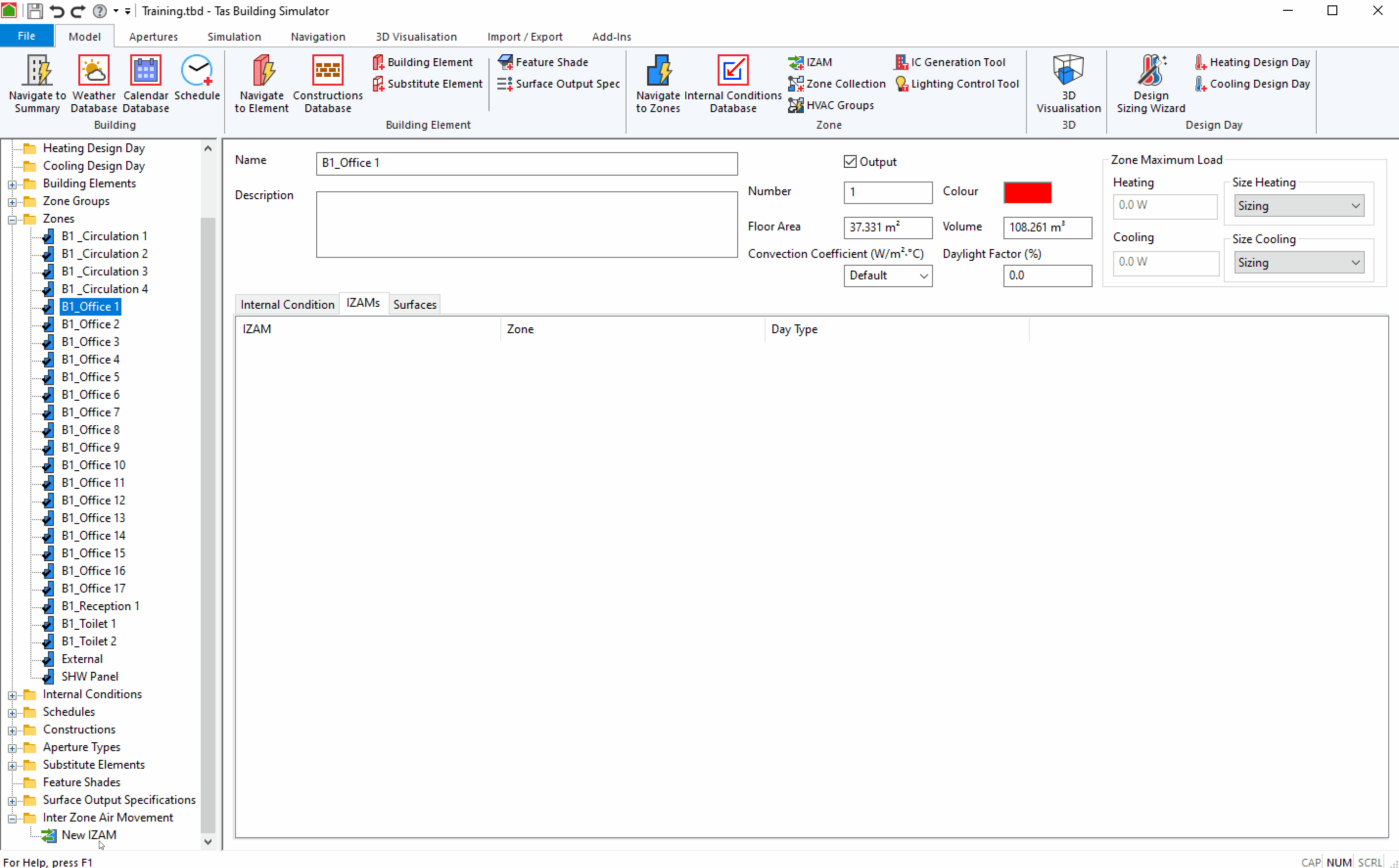The height and width of the screenshot is (868, 1399).
Task: Open the Size Cooling dropdown
Action: pyautogui.click(x=1299, y=262)
